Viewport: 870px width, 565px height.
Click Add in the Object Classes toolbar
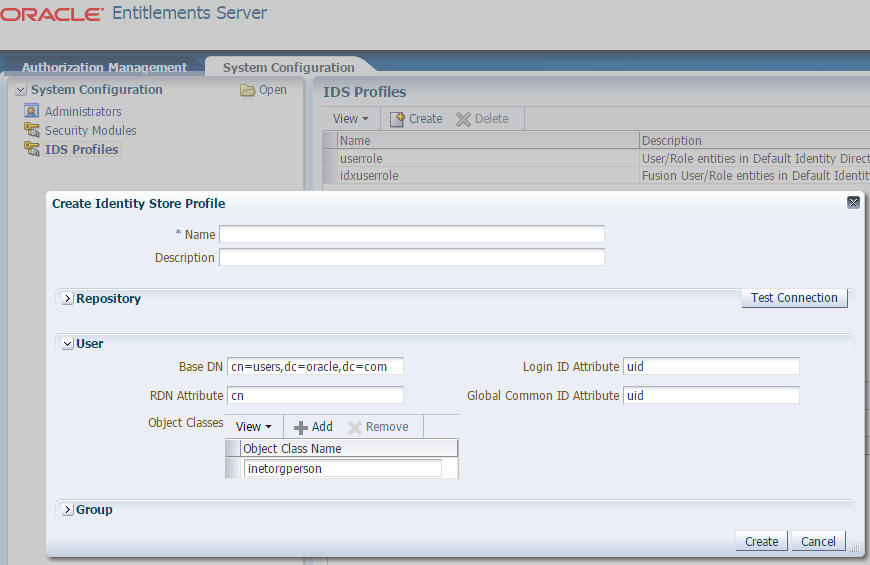click(322, 427)
